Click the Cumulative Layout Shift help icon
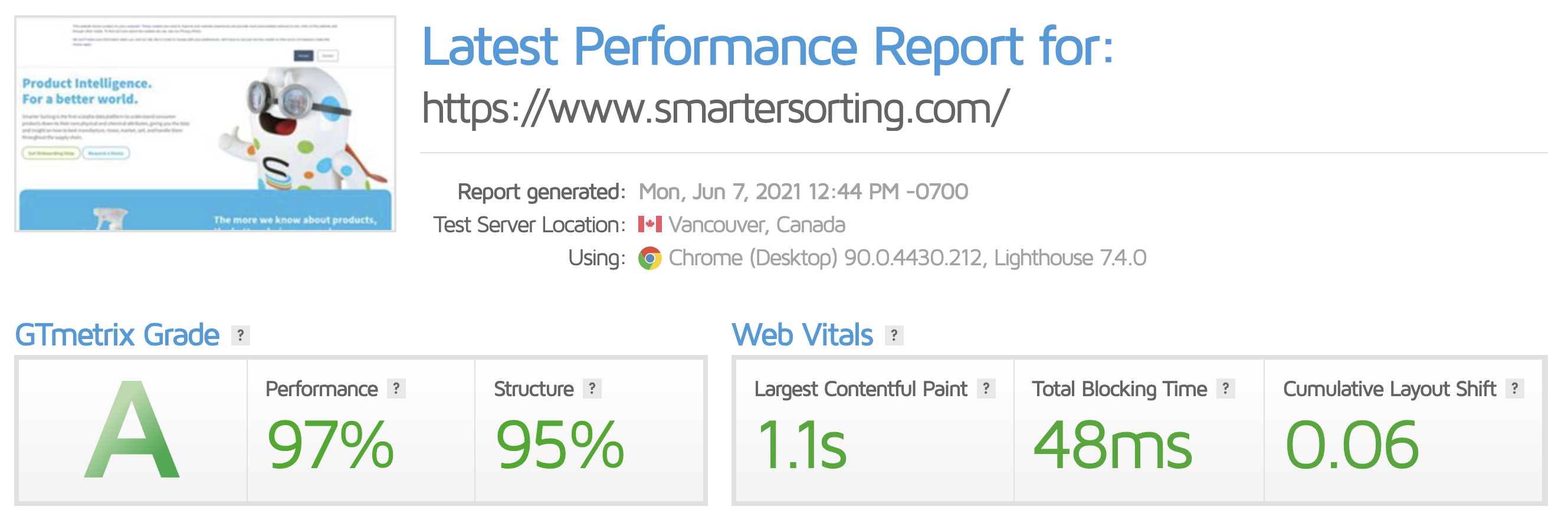Screen dimensions: 1568x520 1514,389
